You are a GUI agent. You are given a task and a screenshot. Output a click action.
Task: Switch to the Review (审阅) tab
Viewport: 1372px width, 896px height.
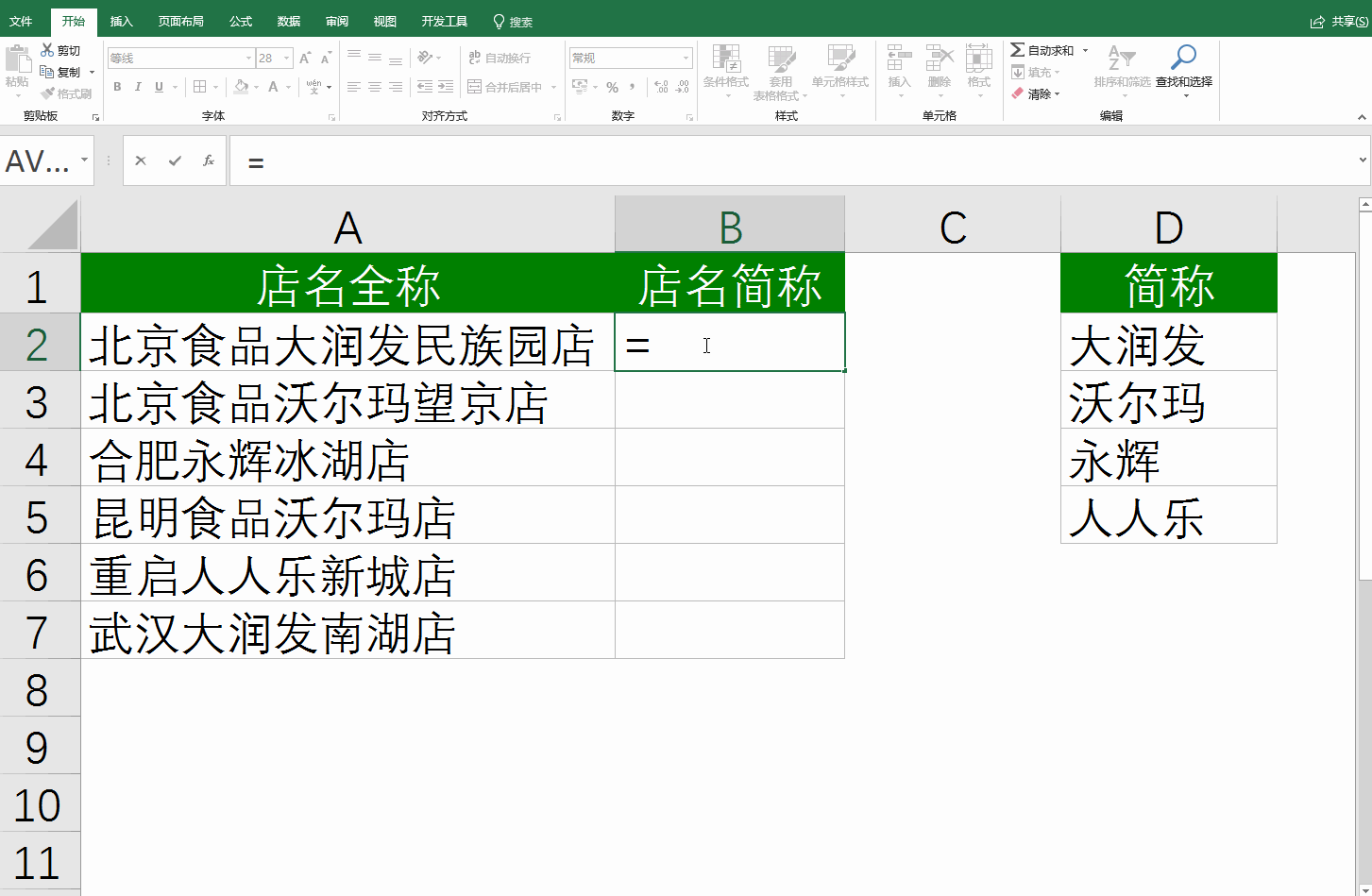337,21
